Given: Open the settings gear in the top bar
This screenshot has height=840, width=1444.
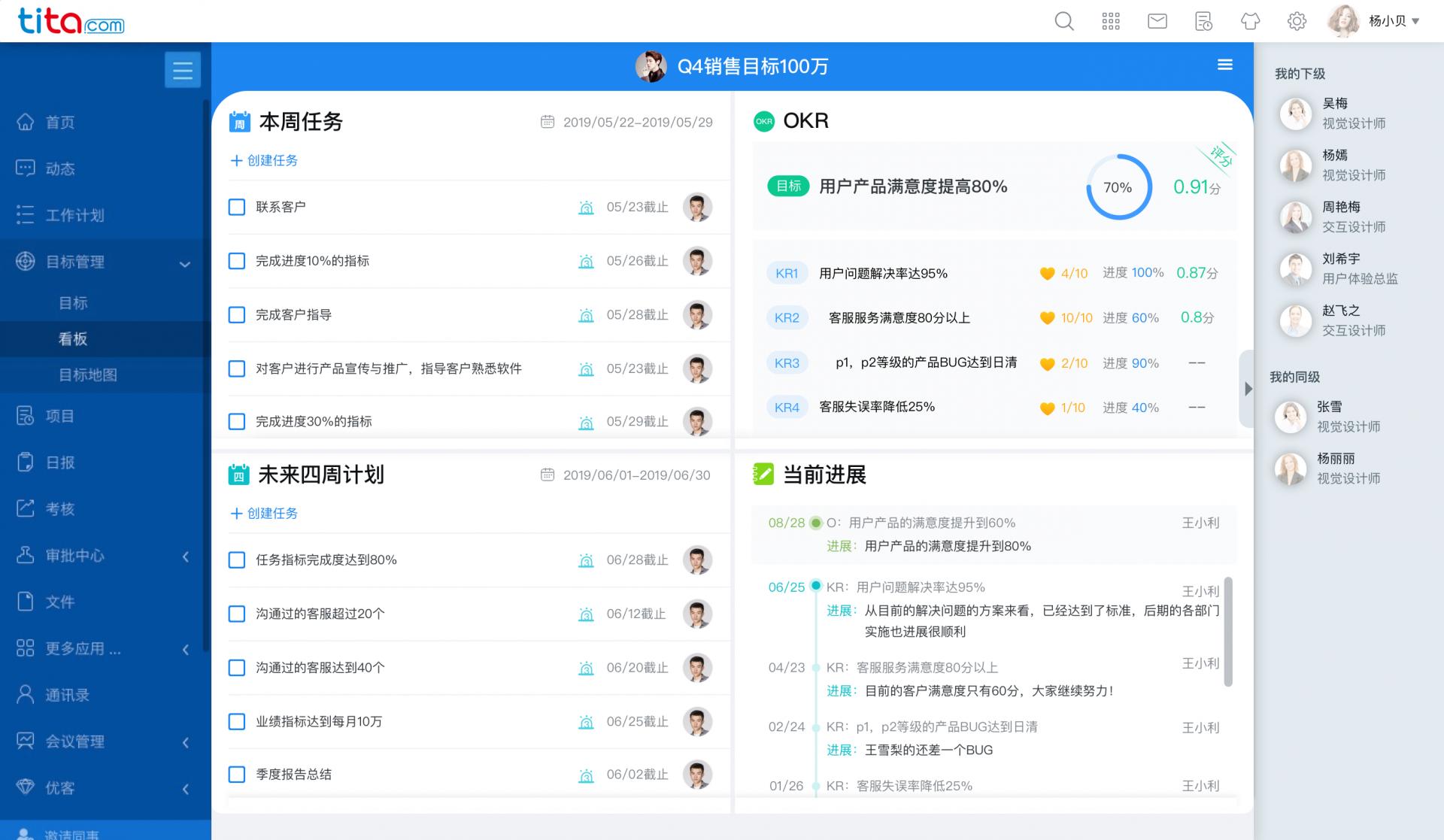Looking at the screenshot, I should click(1296, 21).
